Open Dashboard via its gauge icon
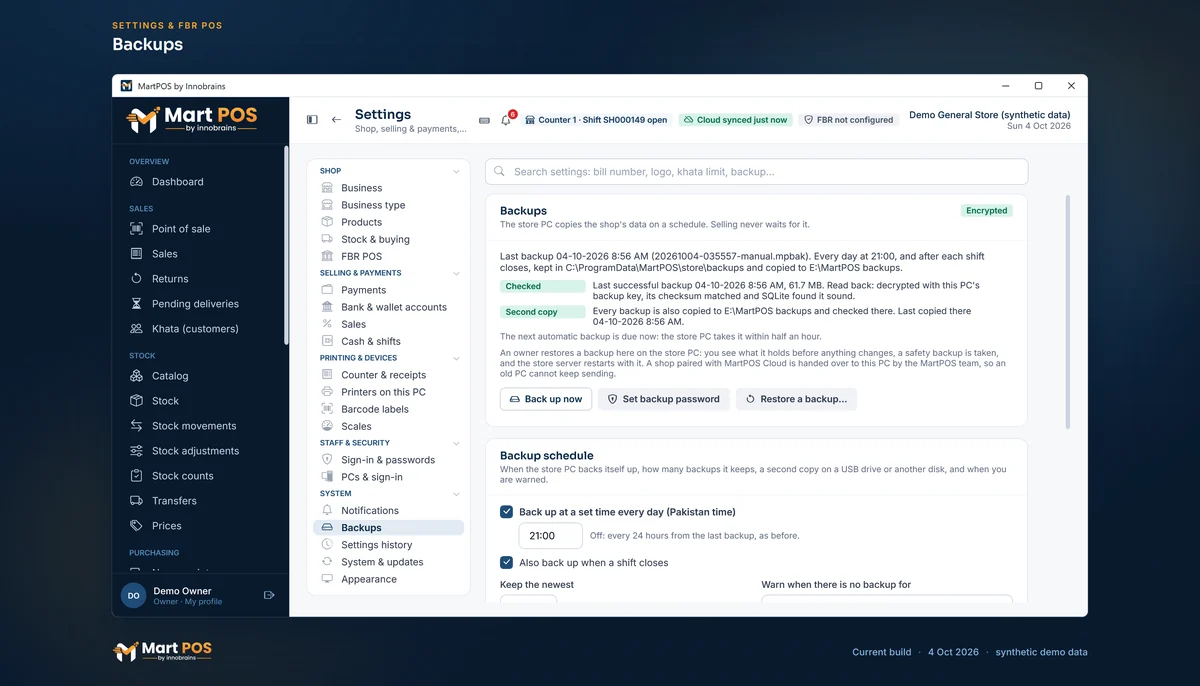This screenshot has width=1200, height=686. 137,182
